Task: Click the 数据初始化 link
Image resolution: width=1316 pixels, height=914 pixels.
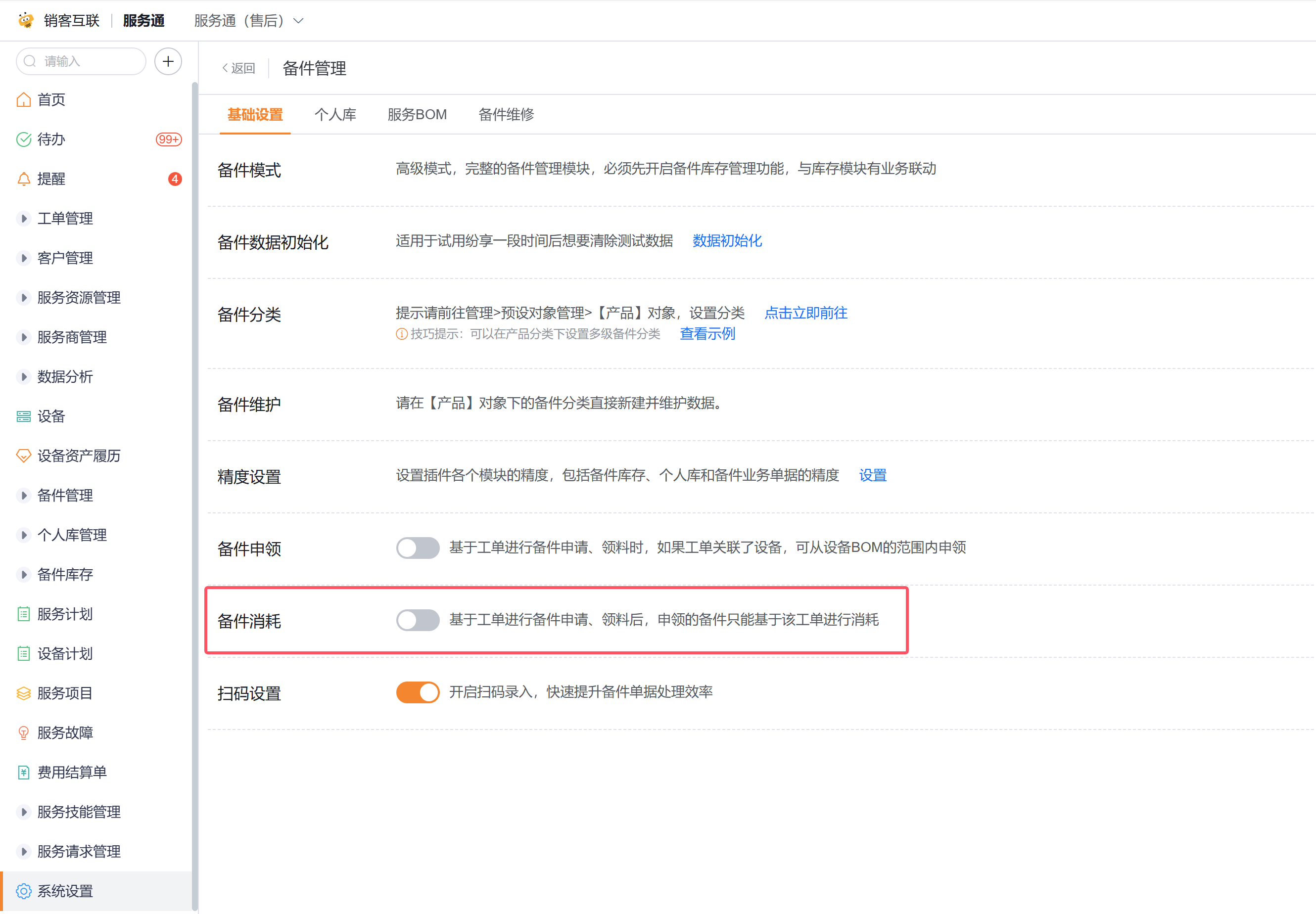Action: pyautogui.click(x=727, y=241)
